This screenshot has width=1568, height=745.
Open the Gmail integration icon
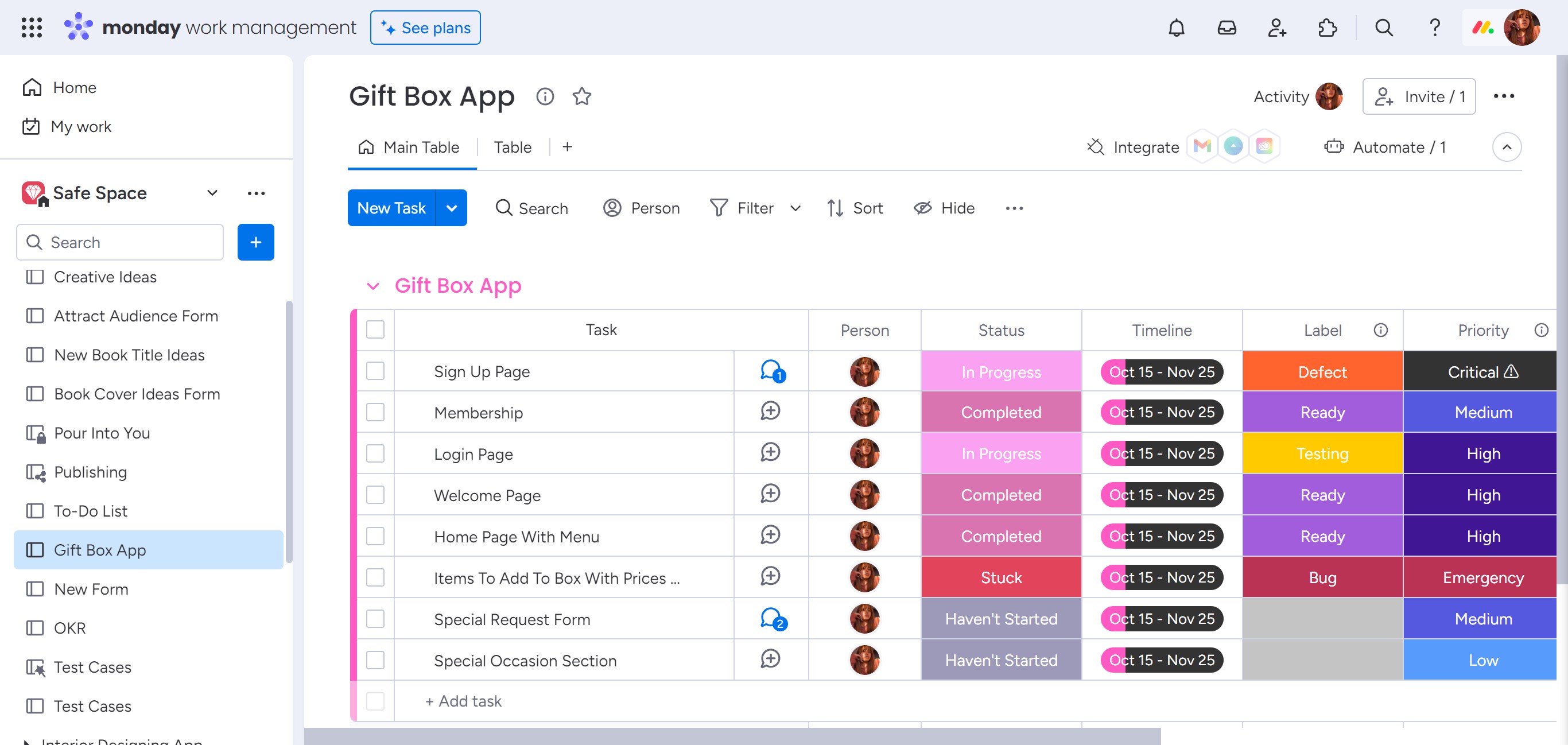tap(1202, 147)
